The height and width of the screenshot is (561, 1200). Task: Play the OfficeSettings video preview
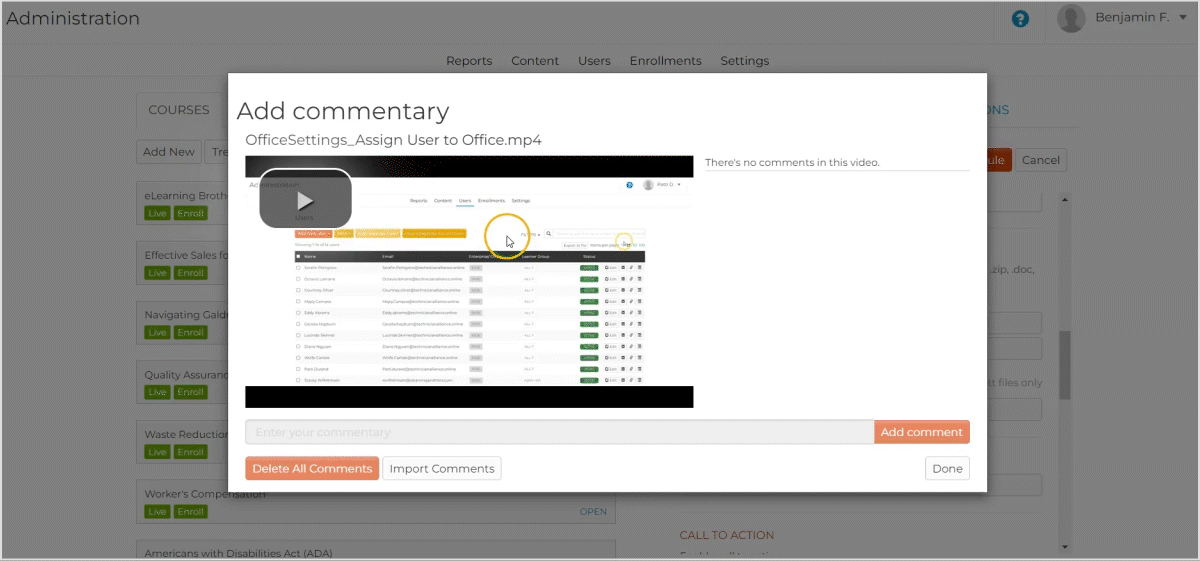(x=305, y=199)
